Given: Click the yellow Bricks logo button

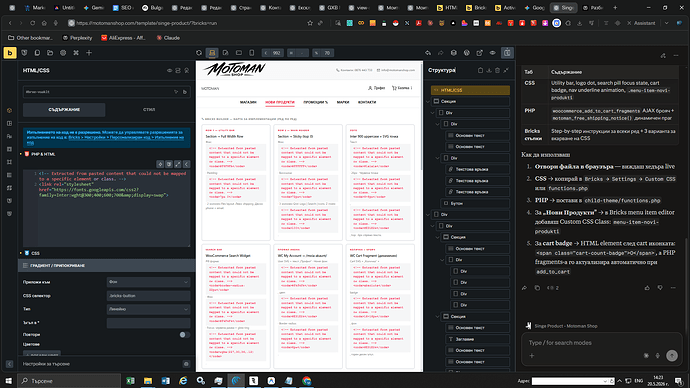Looking at the screenshot, I should pos(10,53).
